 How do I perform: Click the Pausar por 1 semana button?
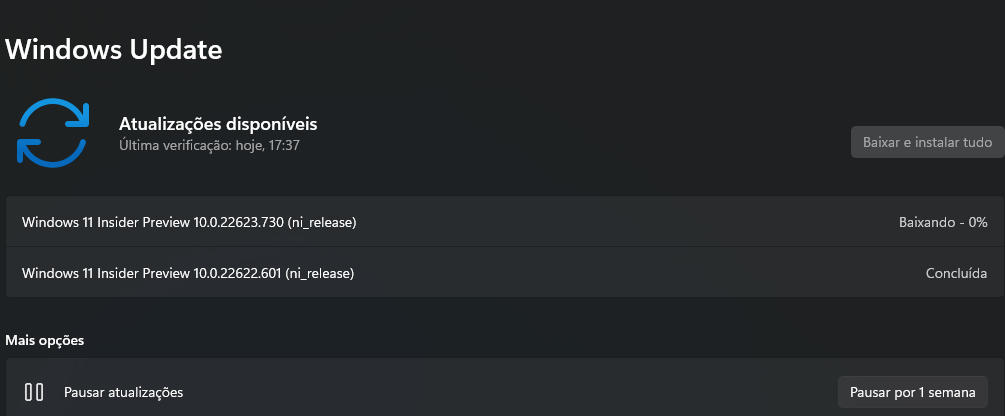point(913,392)
